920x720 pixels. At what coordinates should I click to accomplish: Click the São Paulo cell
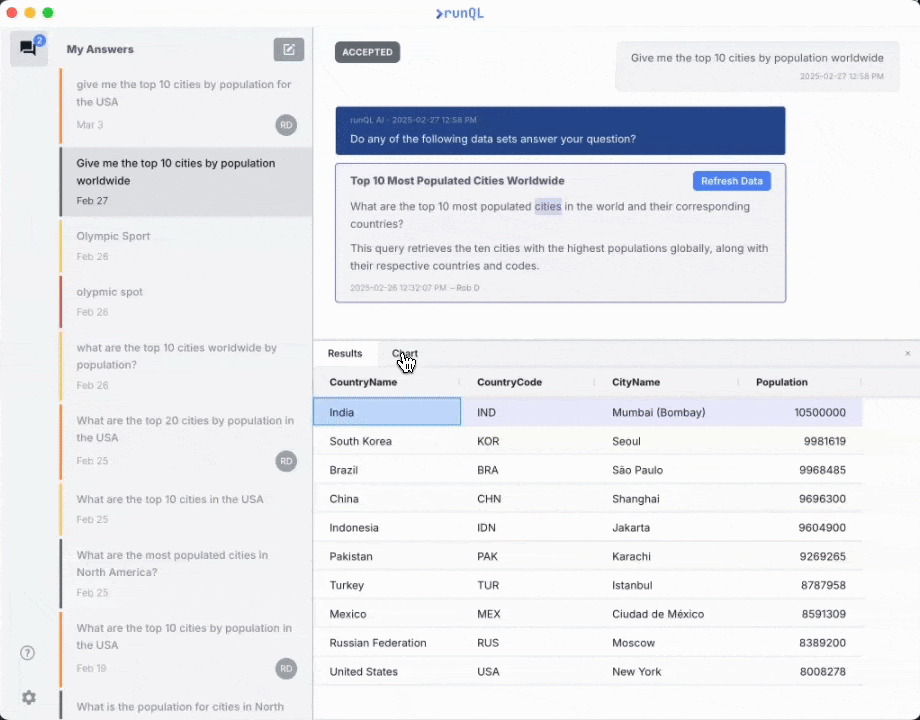669,470
